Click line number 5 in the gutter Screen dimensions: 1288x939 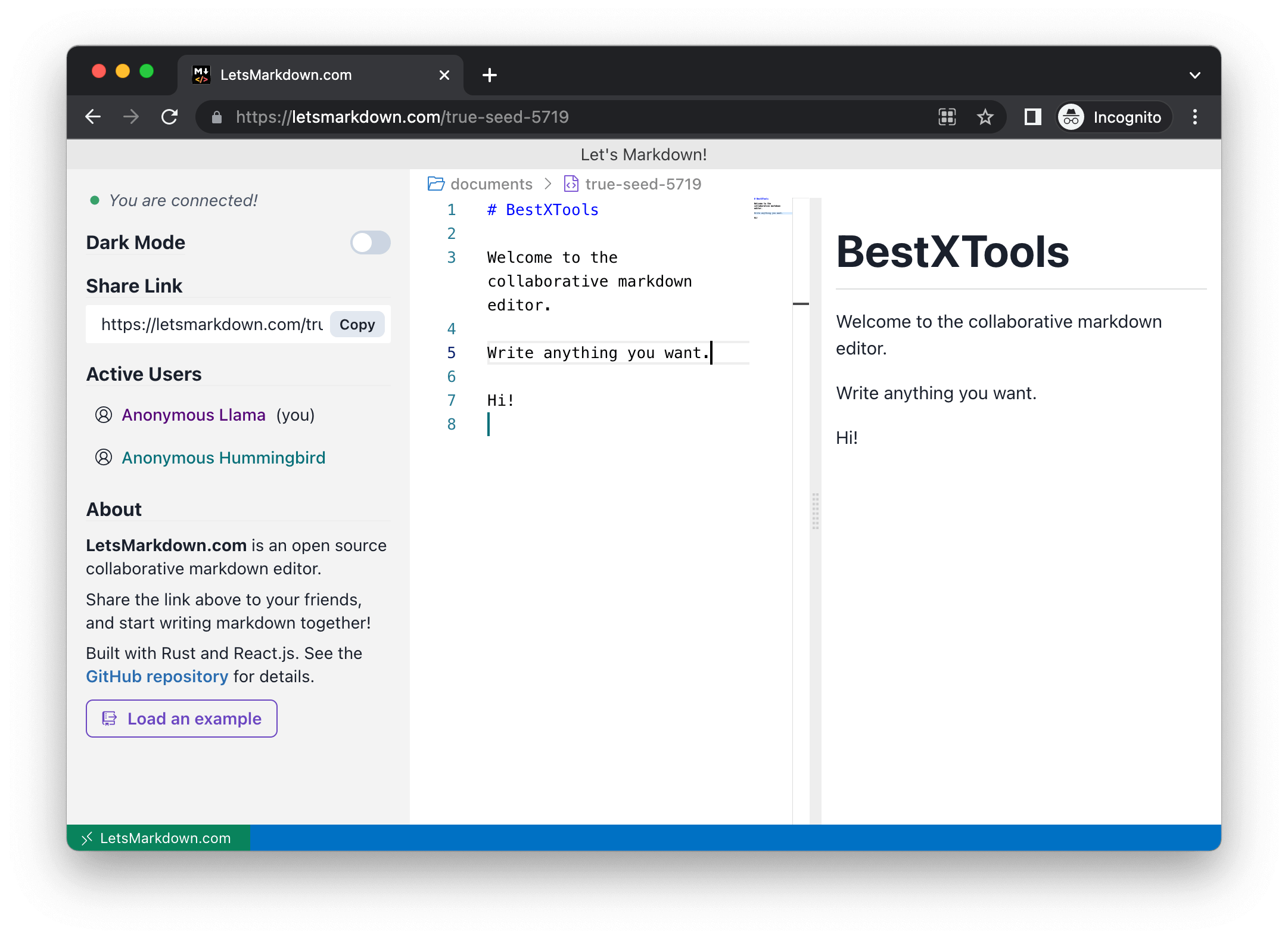452,353
